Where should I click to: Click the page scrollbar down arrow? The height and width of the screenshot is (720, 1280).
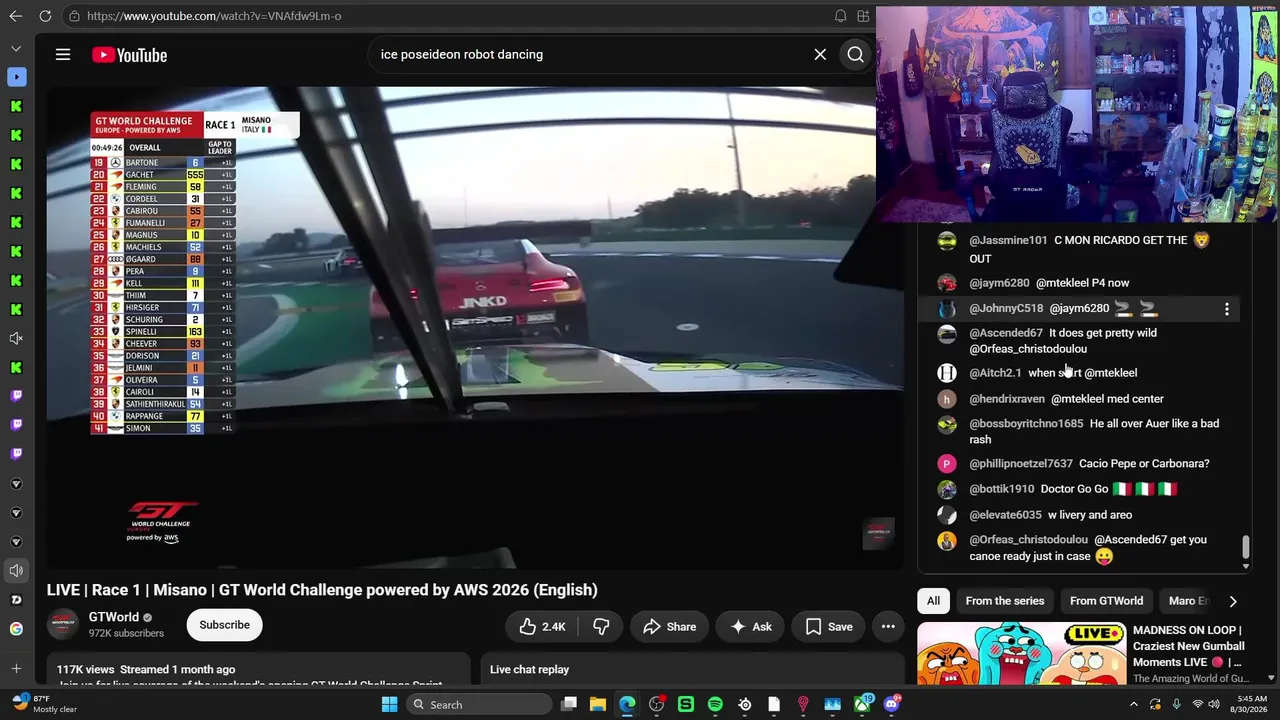coord(1272,678)
